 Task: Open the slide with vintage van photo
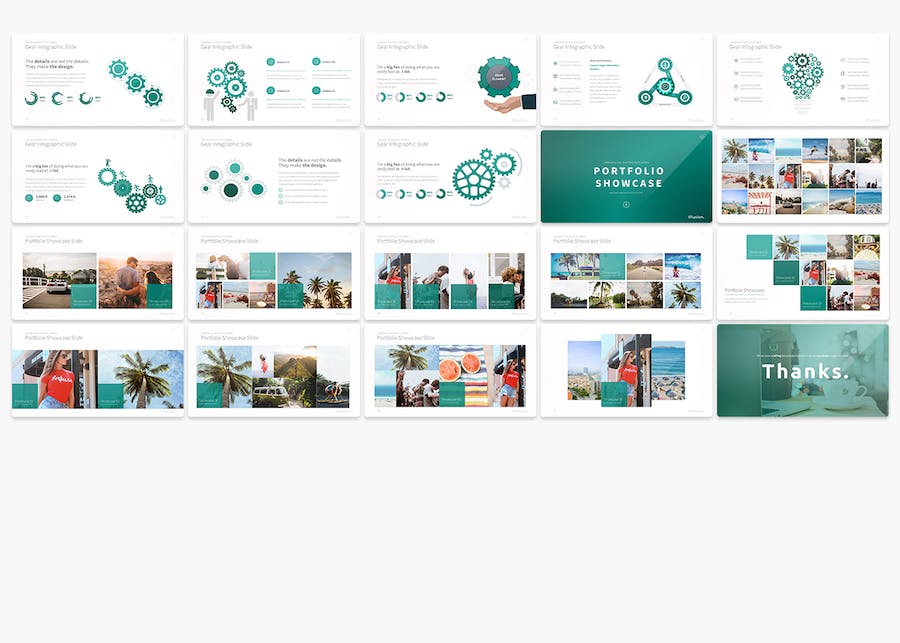(x=274, y=377)
